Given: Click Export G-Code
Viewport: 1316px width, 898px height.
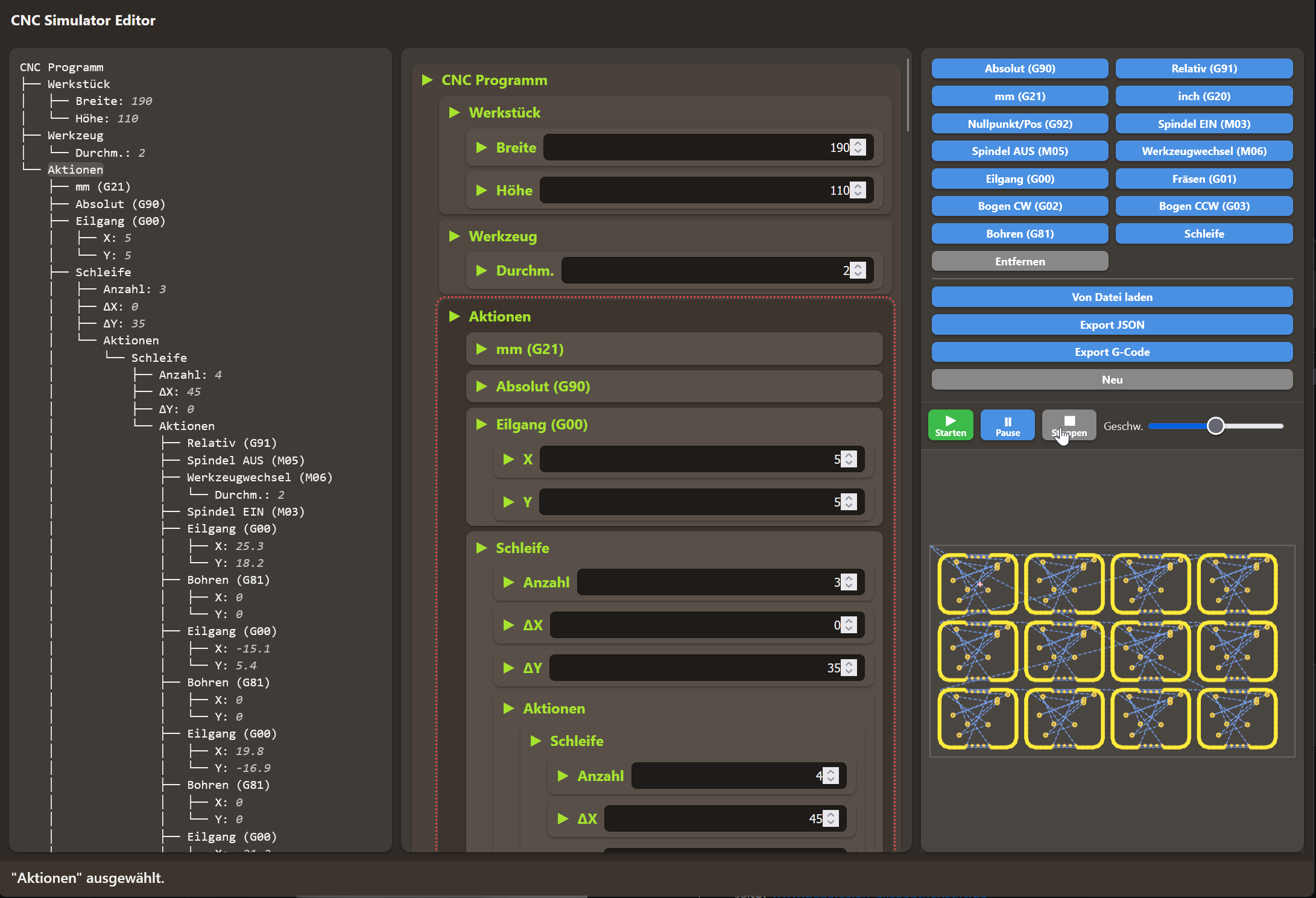Looking at the screenshot, I should pos(1112,352).
